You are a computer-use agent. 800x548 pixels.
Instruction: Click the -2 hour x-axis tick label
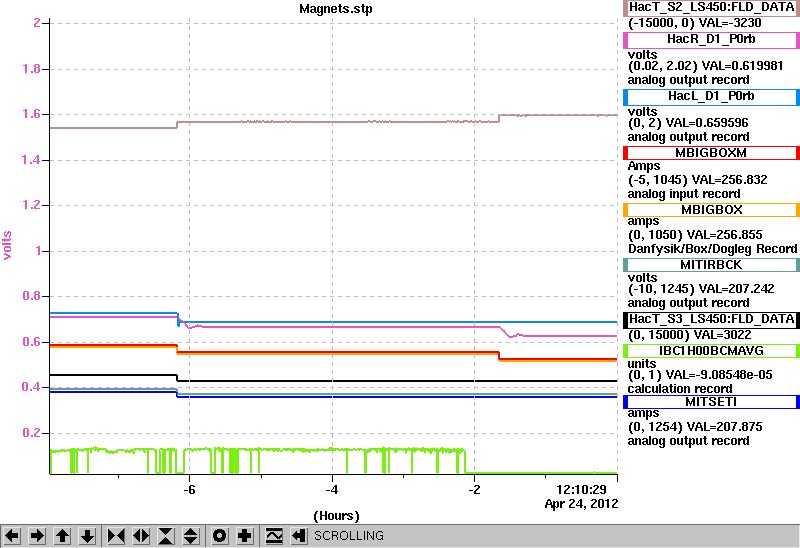tap(474, 490)
